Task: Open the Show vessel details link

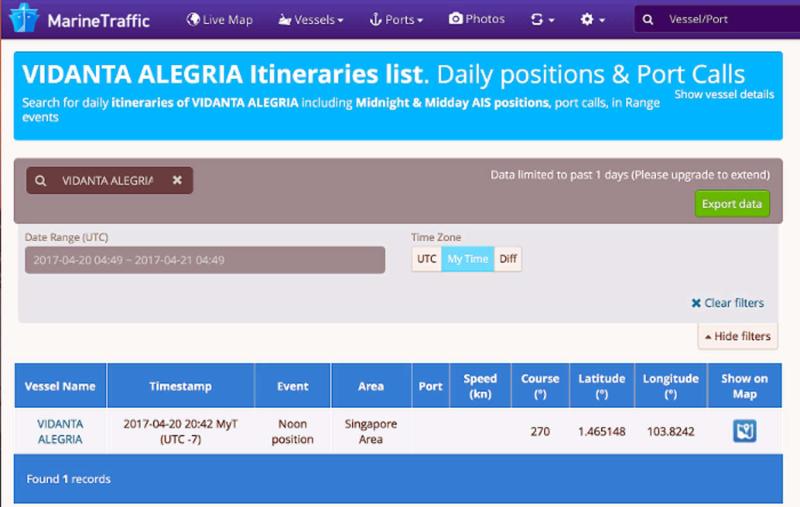Action: (x=723, y=94)
